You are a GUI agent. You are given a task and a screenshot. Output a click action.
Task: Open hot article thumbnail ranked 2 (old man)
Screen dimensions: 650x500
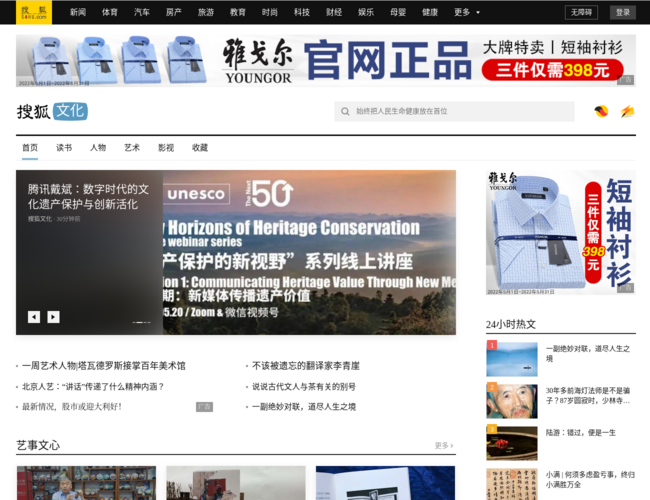coord(512,401)
